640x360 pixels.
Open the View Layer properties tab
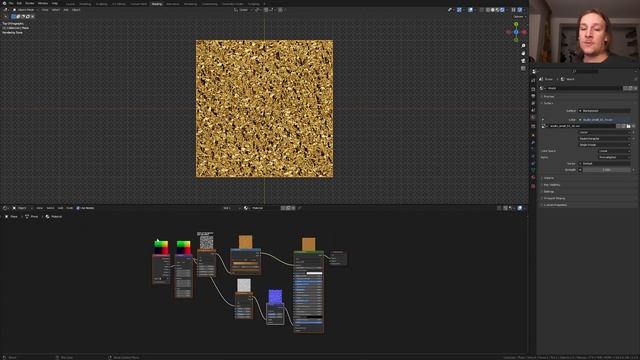[533, 104]
